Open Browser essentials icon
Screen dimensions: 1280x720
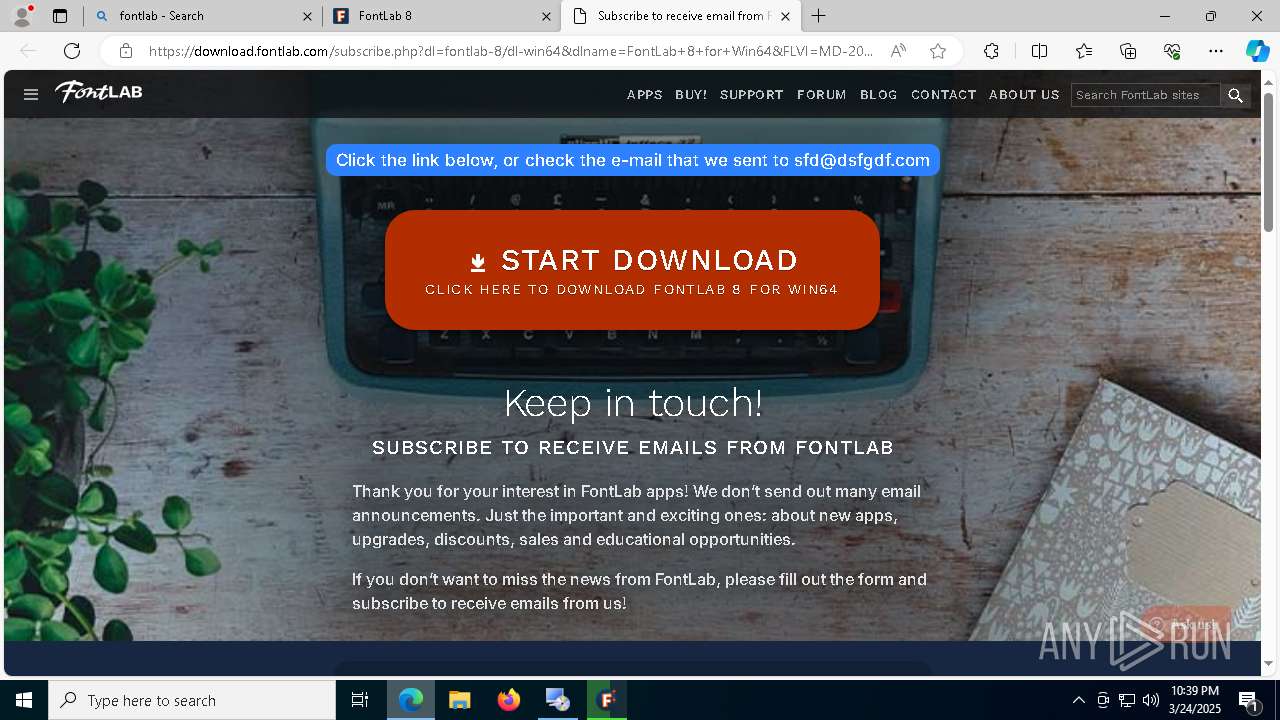click(1172, 51)
